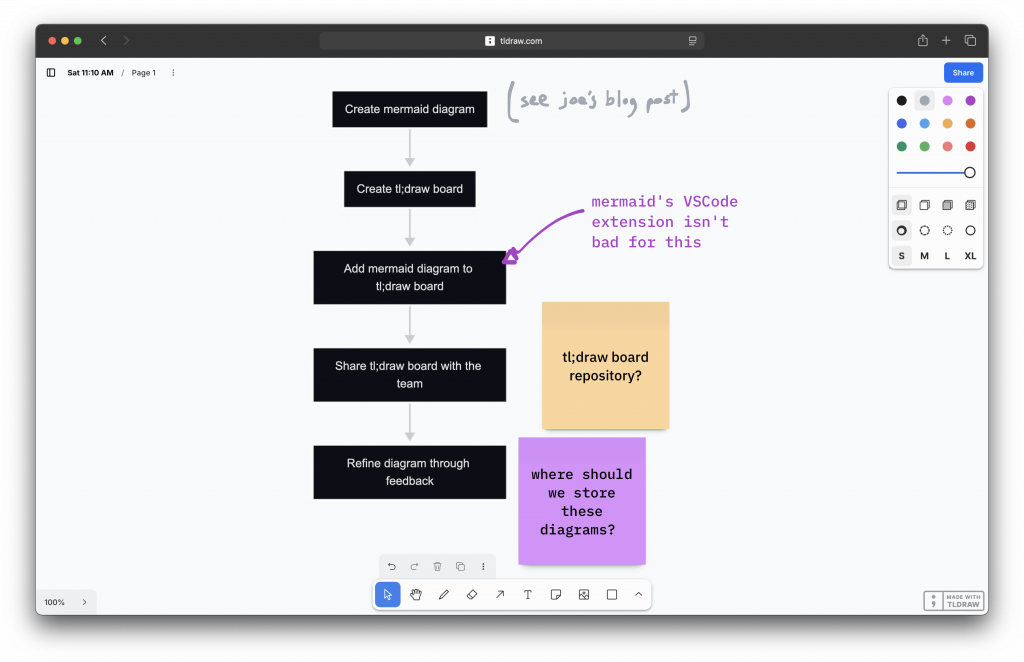
Task: Click the trash delete icon
Action: click(x=437, y=567)
